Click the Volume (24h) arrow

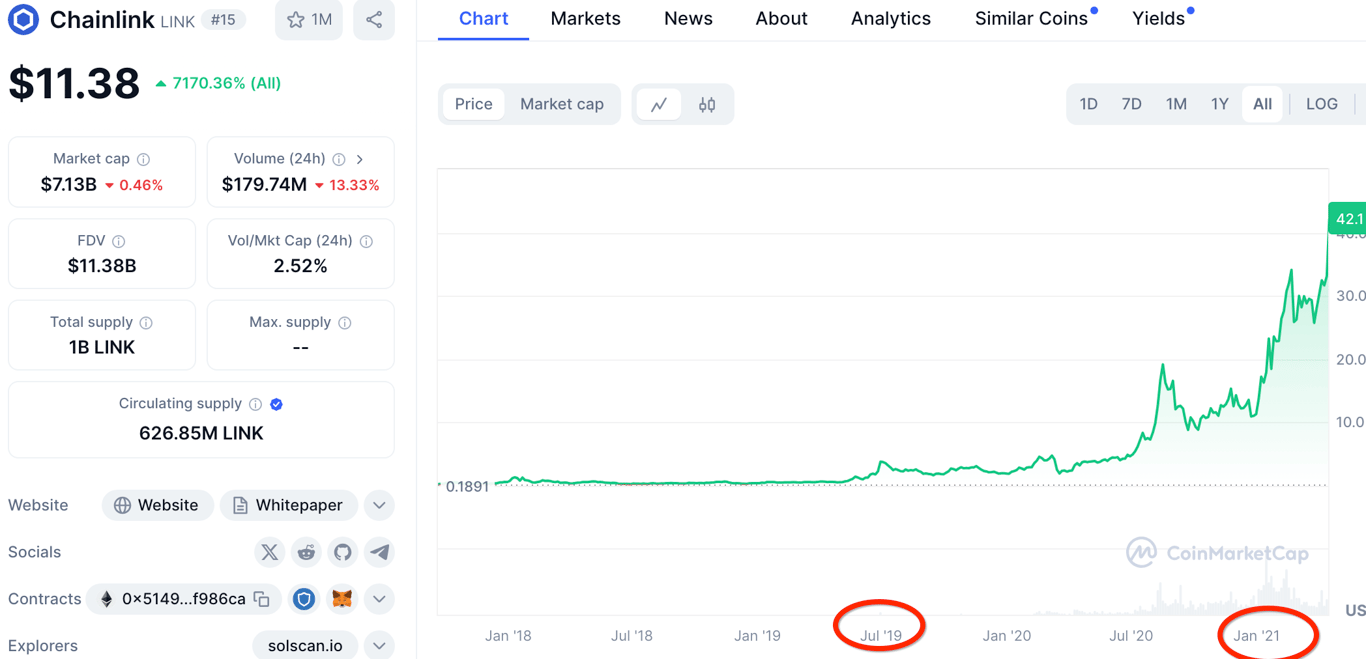click(x=360, y=159)
